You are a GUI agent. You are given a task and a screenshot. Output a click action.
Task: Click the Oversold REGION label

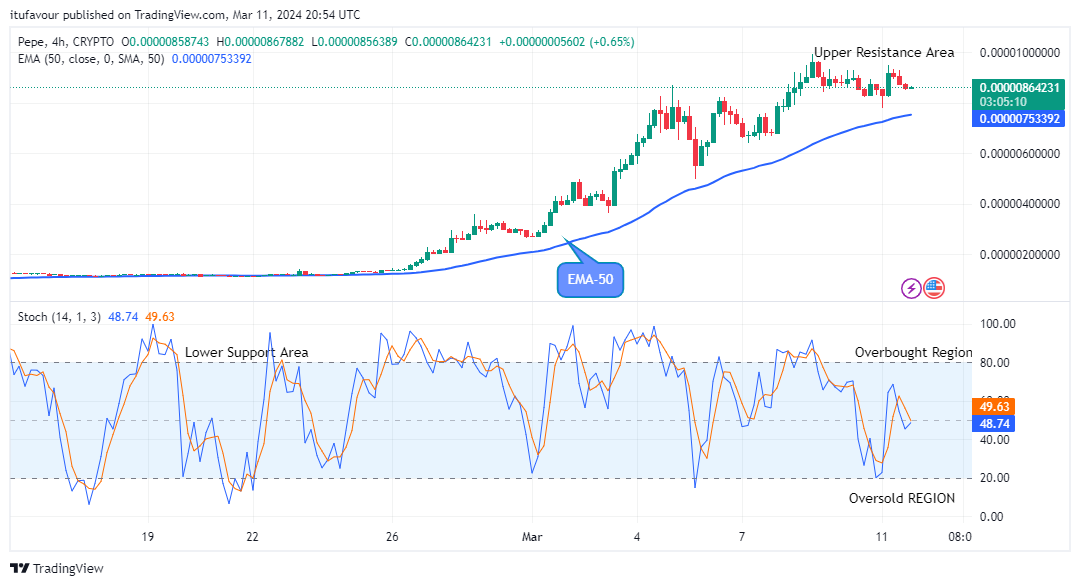[x=902, y=499]
